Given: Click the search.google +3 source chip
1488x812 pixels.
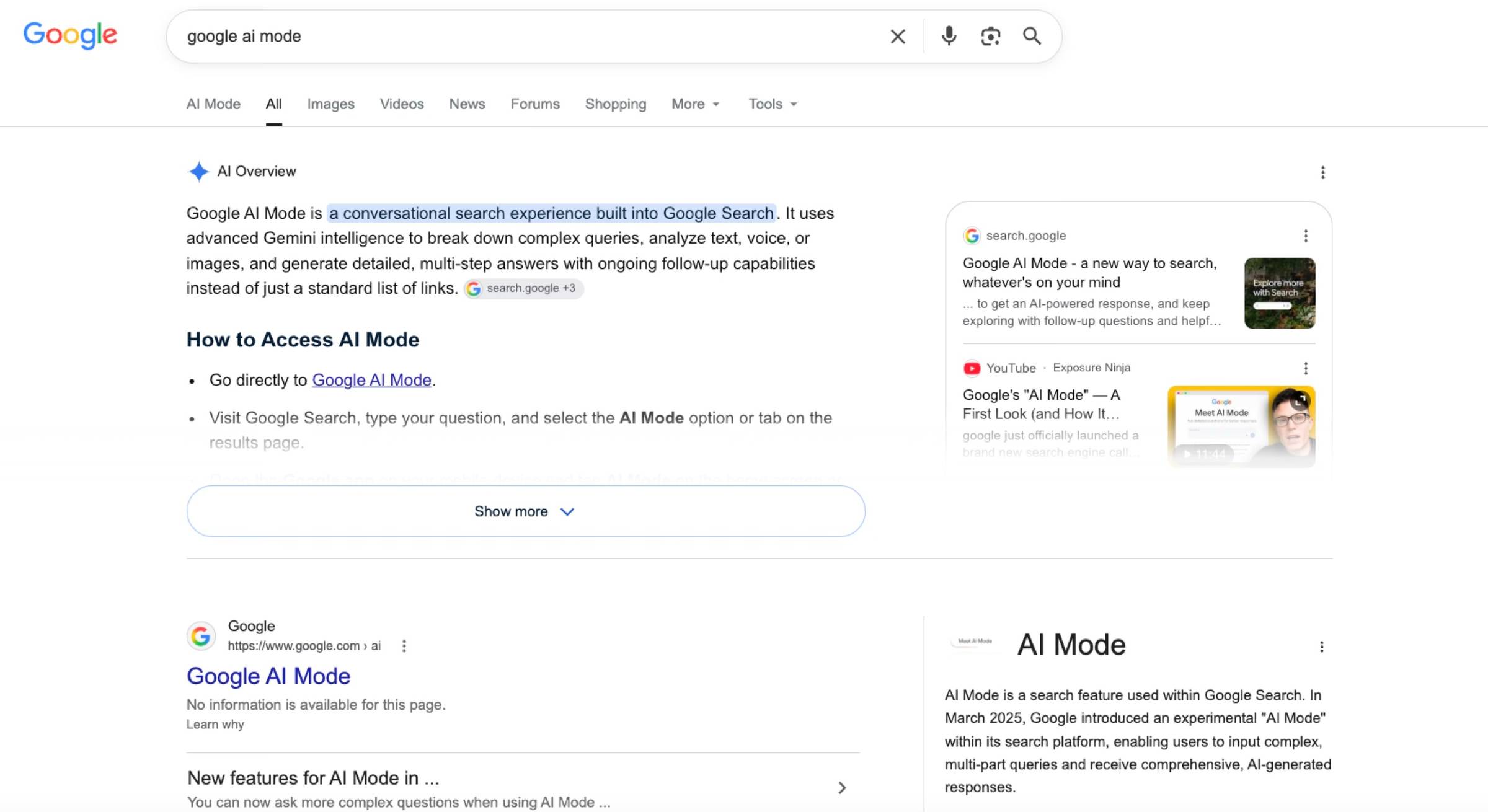Looking at the screenshot, I should [x=523, y=288].
